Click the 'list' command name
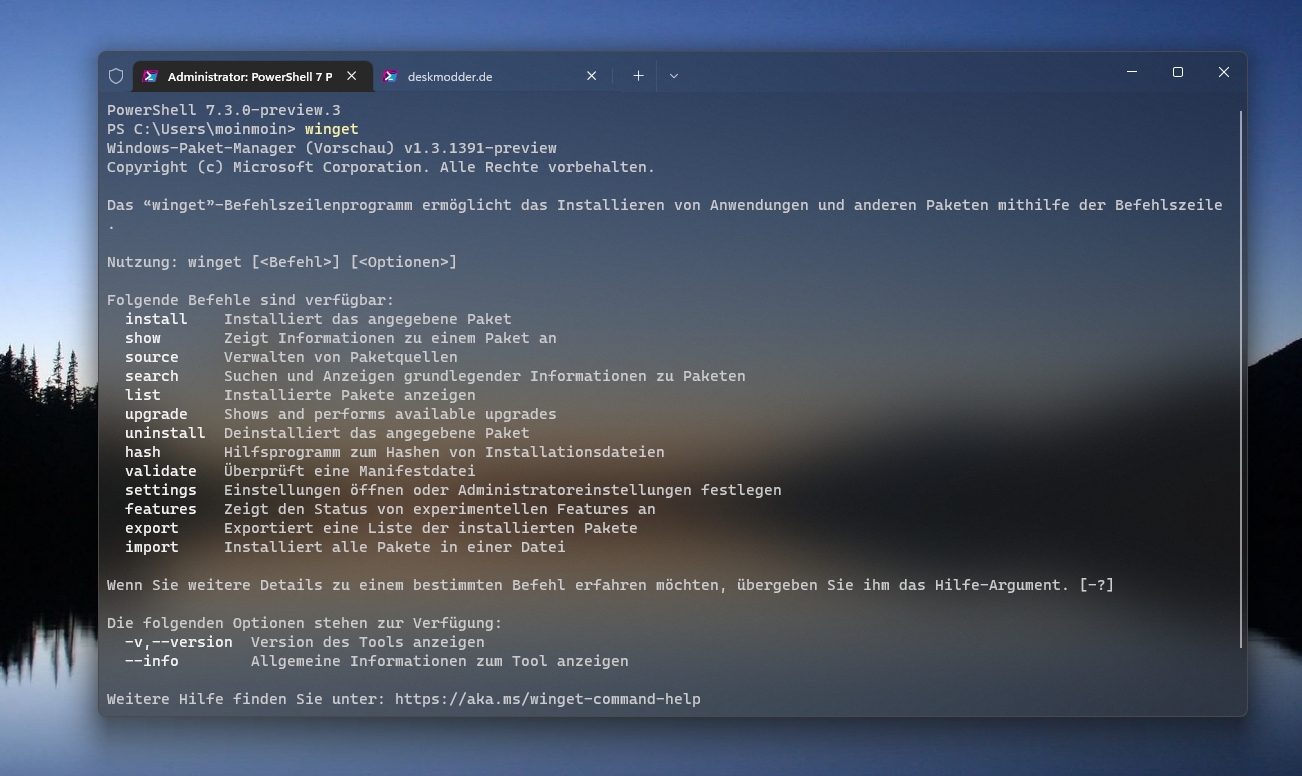Viewport: 1302px width, 776px height. click(143, 395)
